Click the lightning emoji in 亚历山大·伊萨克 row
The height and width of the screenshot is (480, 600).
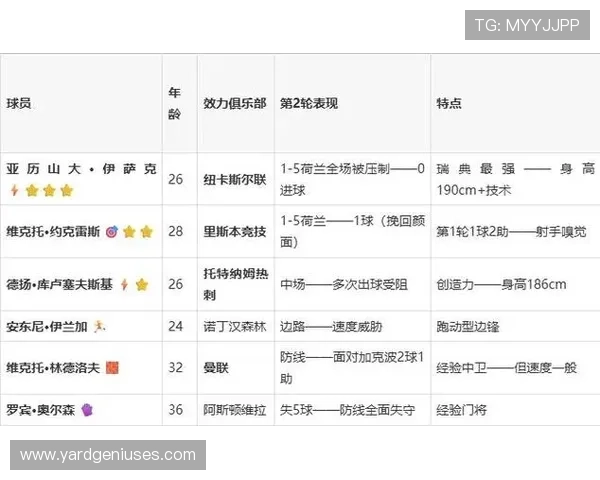point(15,190)
